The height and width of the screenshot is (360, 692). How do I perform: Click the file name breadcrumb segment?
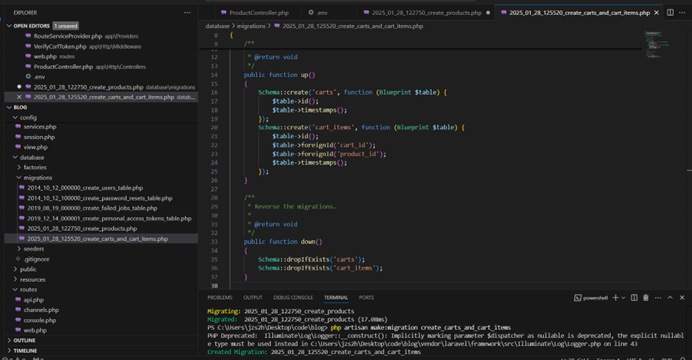(x=353, y=26)
